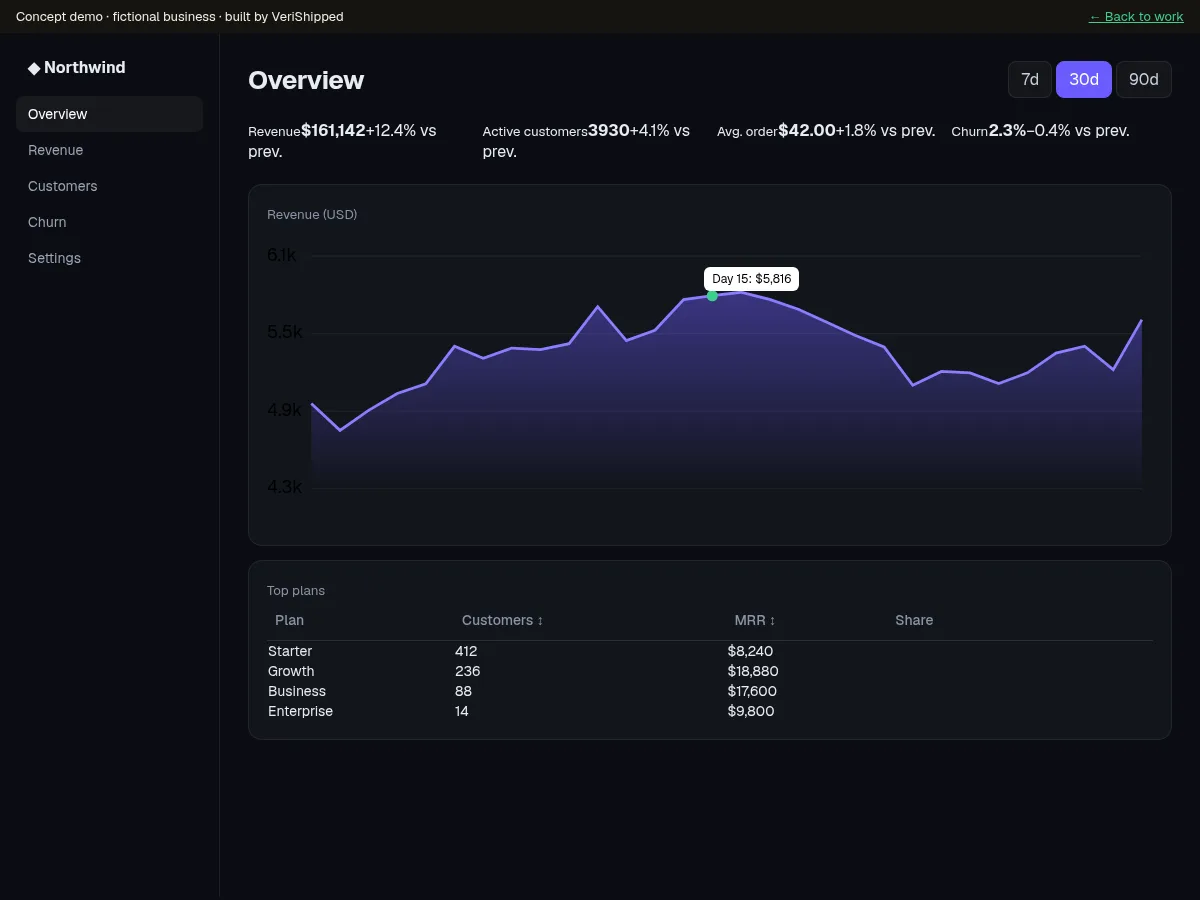Click the $8,240 MRR value
The image size is (1200, 900).
click(x=750, y=651)
